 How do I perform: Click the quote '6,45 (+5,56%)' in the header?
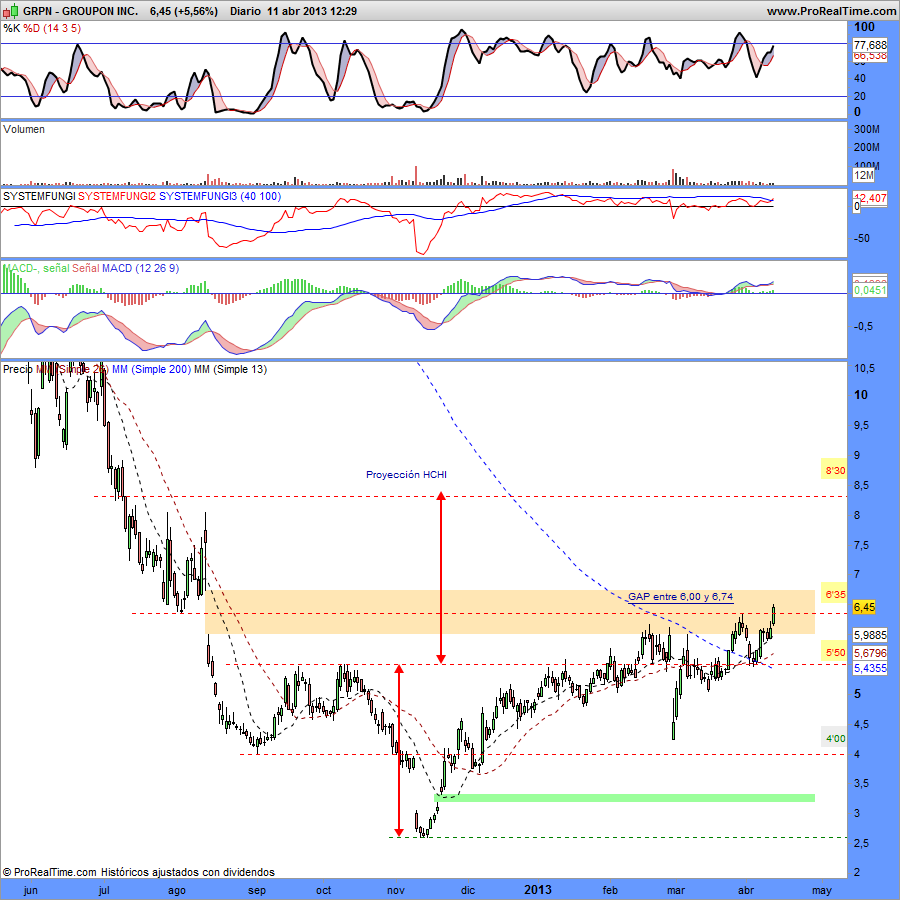pos(184,11)
